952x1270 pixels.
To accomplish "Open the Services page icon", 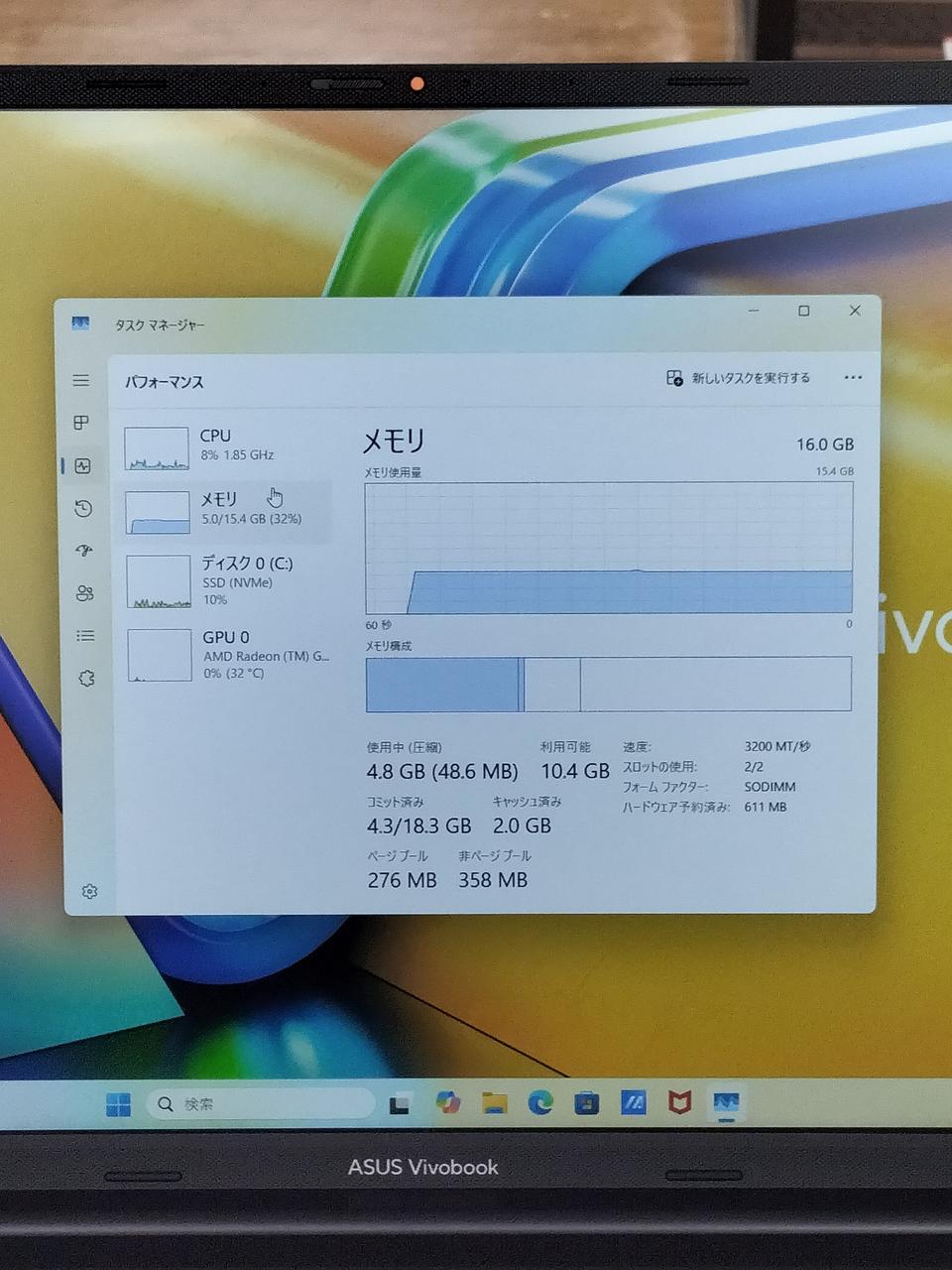I will coord(86,679).
